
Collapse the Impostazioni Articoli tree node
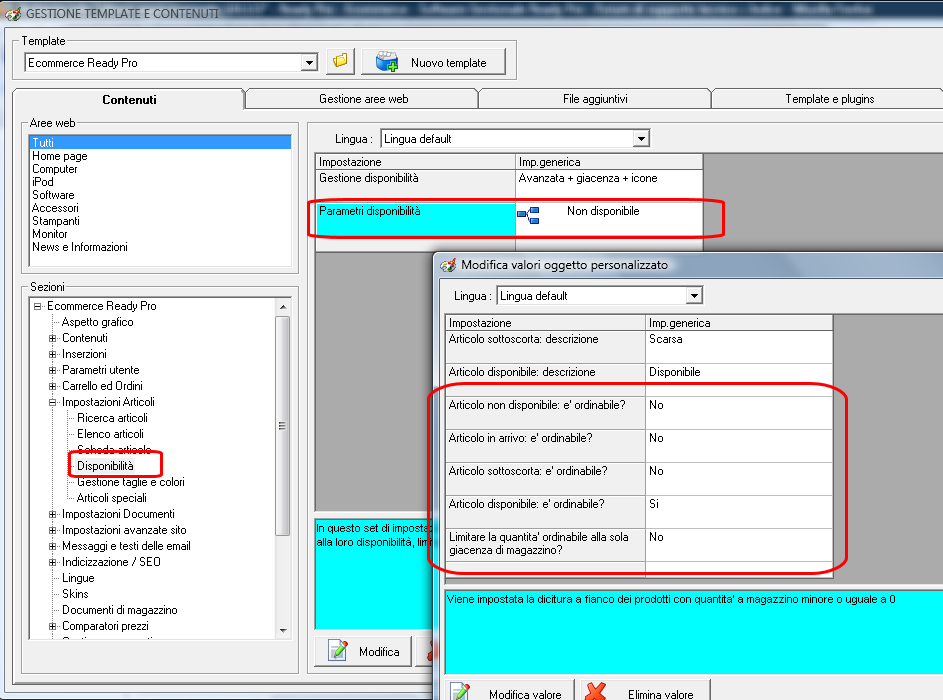click(x=53, y=402)
